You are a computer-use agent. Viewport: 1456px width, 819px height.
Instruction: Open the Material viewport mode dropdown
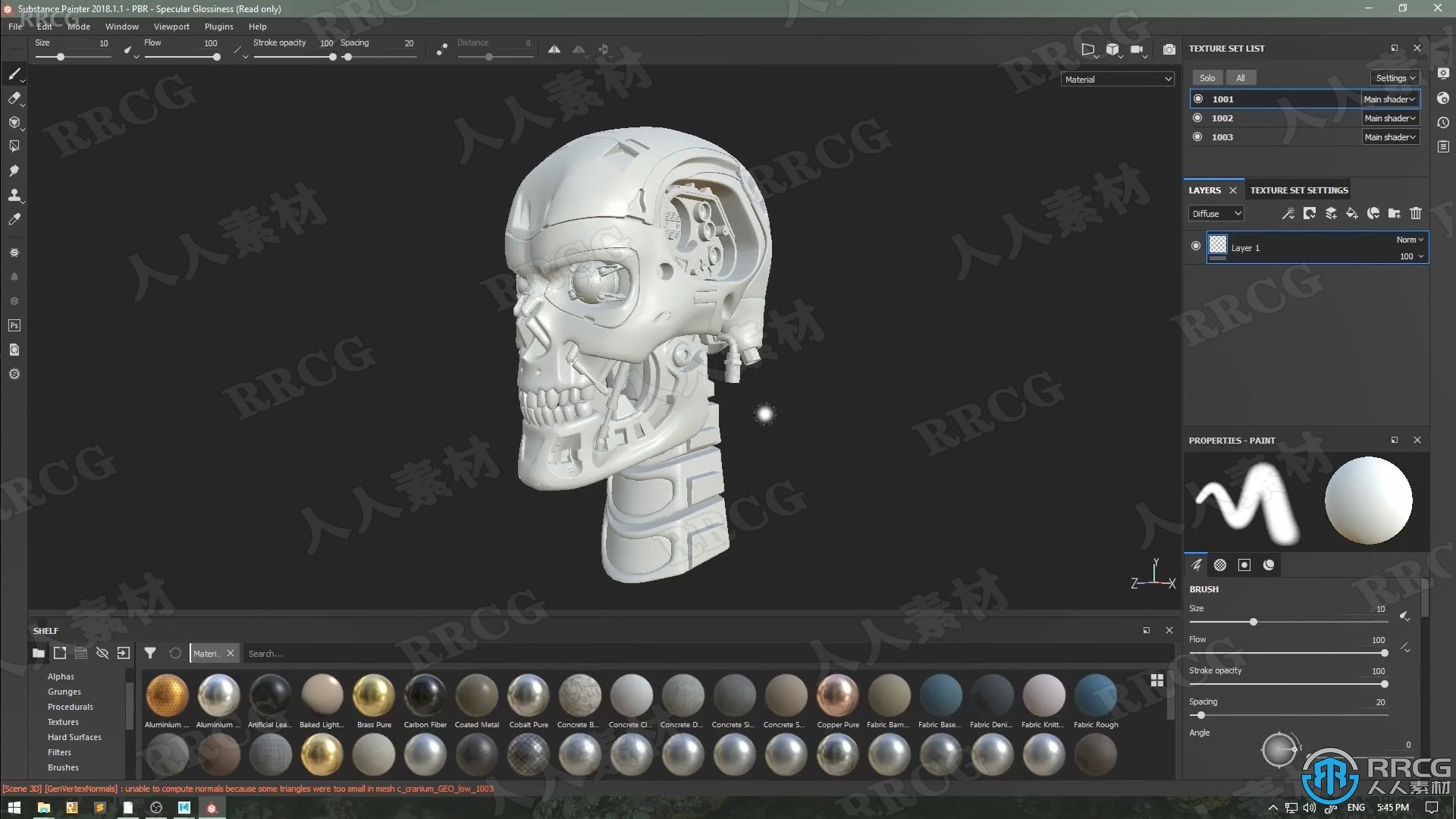click(1118, 79)
